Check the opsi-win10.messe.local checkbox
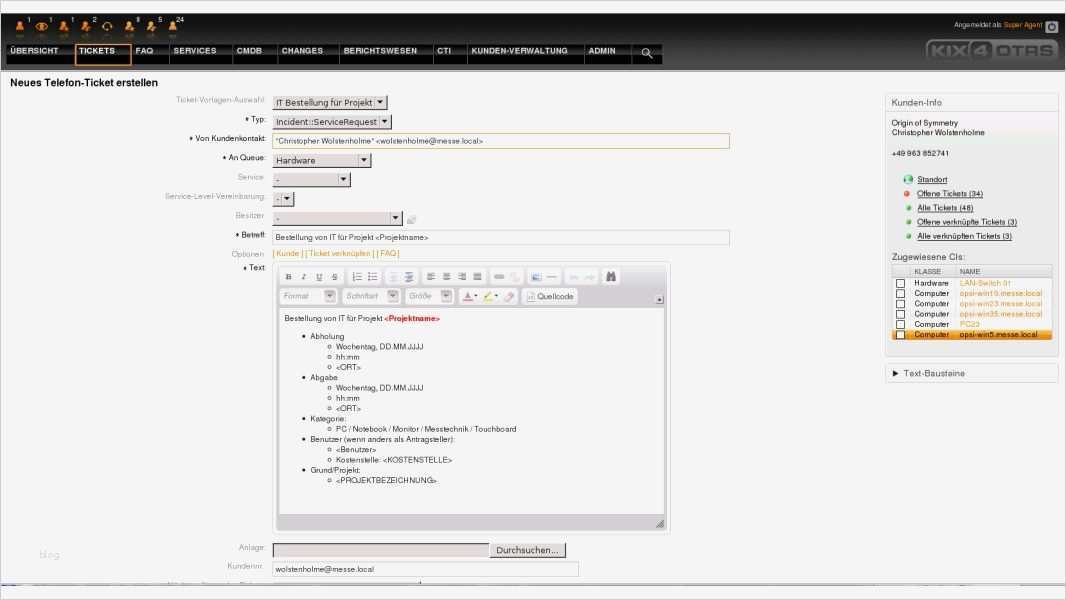The width and height of the screenshot is (1066, 600). [900, 294]
